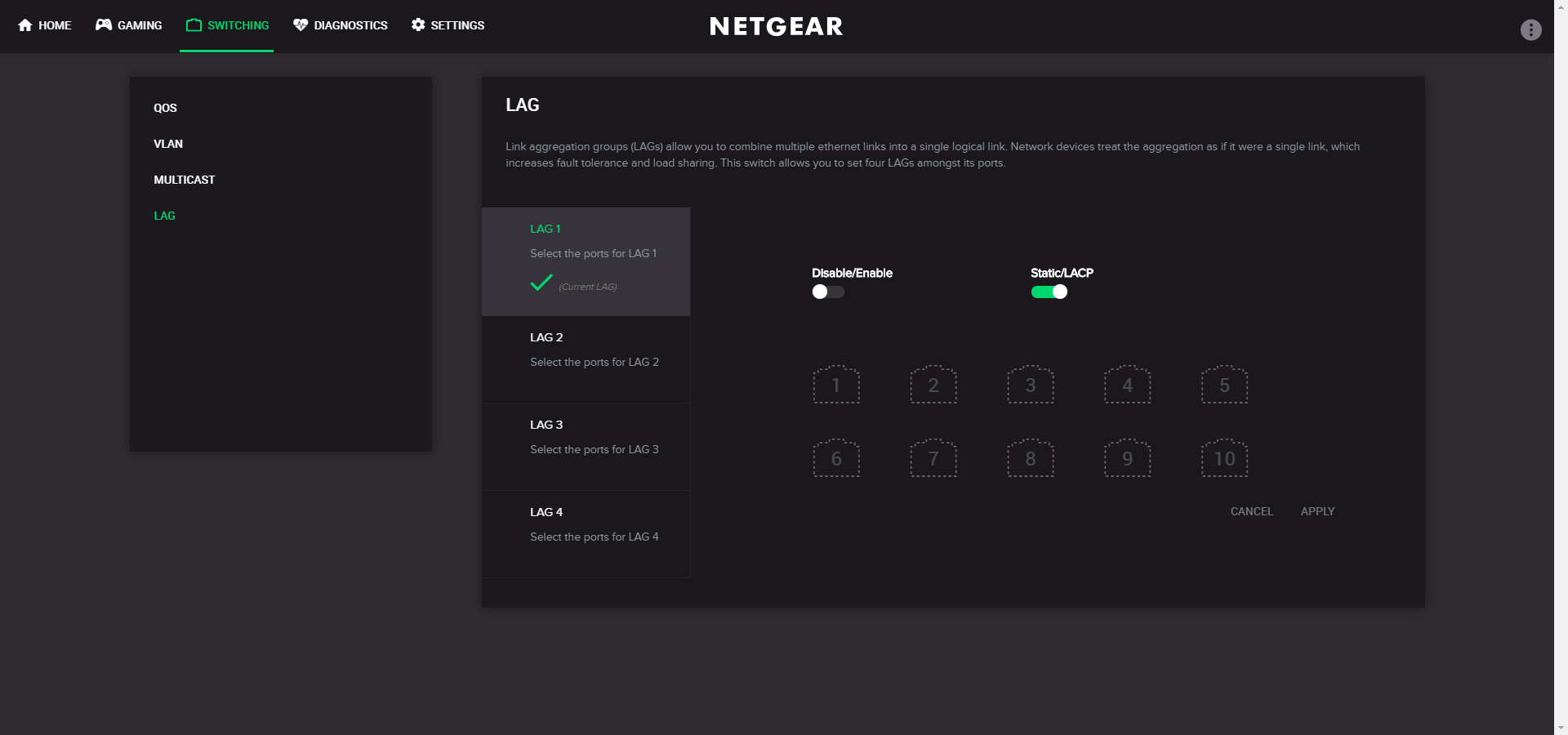Image resolution: width=1568 pixels, height=735 pixels.
Task: Select port 1 icon for LAG
Action: coord(836,384)
